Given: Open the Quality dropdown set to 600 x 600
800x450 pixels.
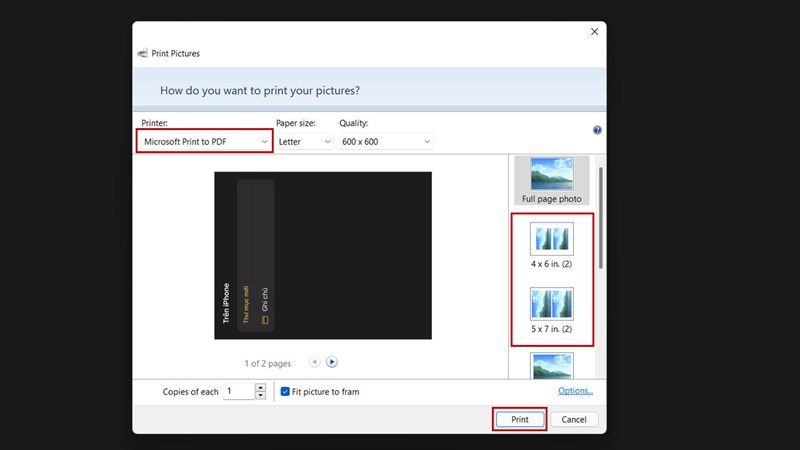Looking at the screenshot, I should 386,141.
